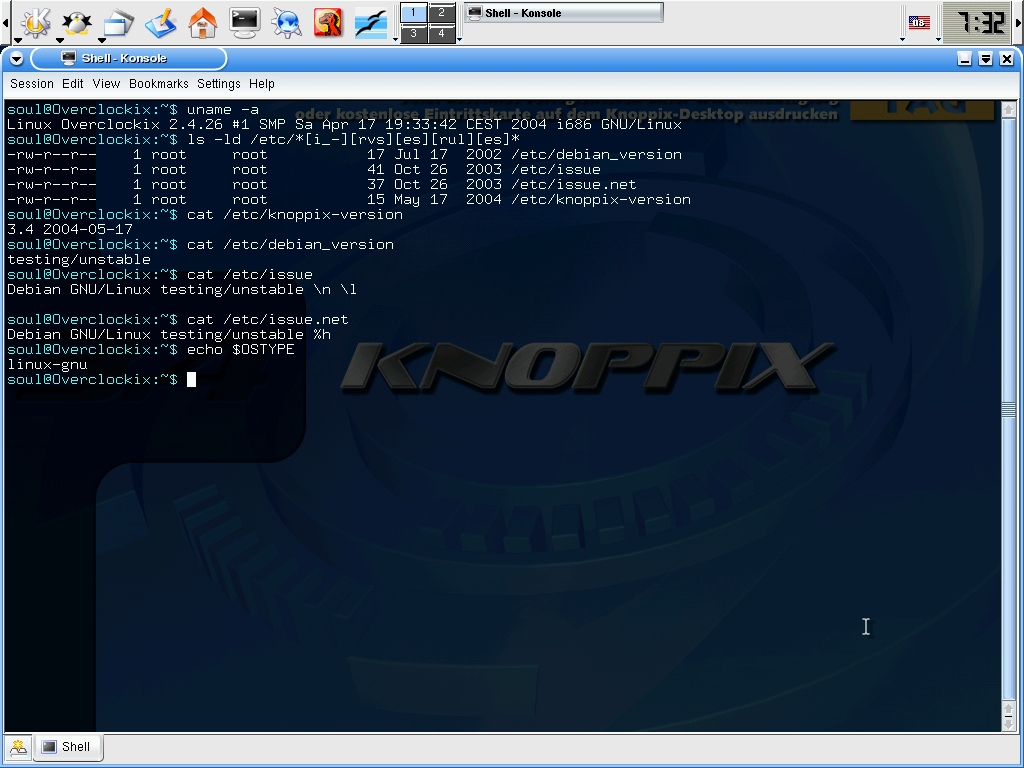Image resolution: width=1024 pixels, height=768 pixels.
Task: Click the '3.4 2004-05-17' output
Action: tap(70, 229)
